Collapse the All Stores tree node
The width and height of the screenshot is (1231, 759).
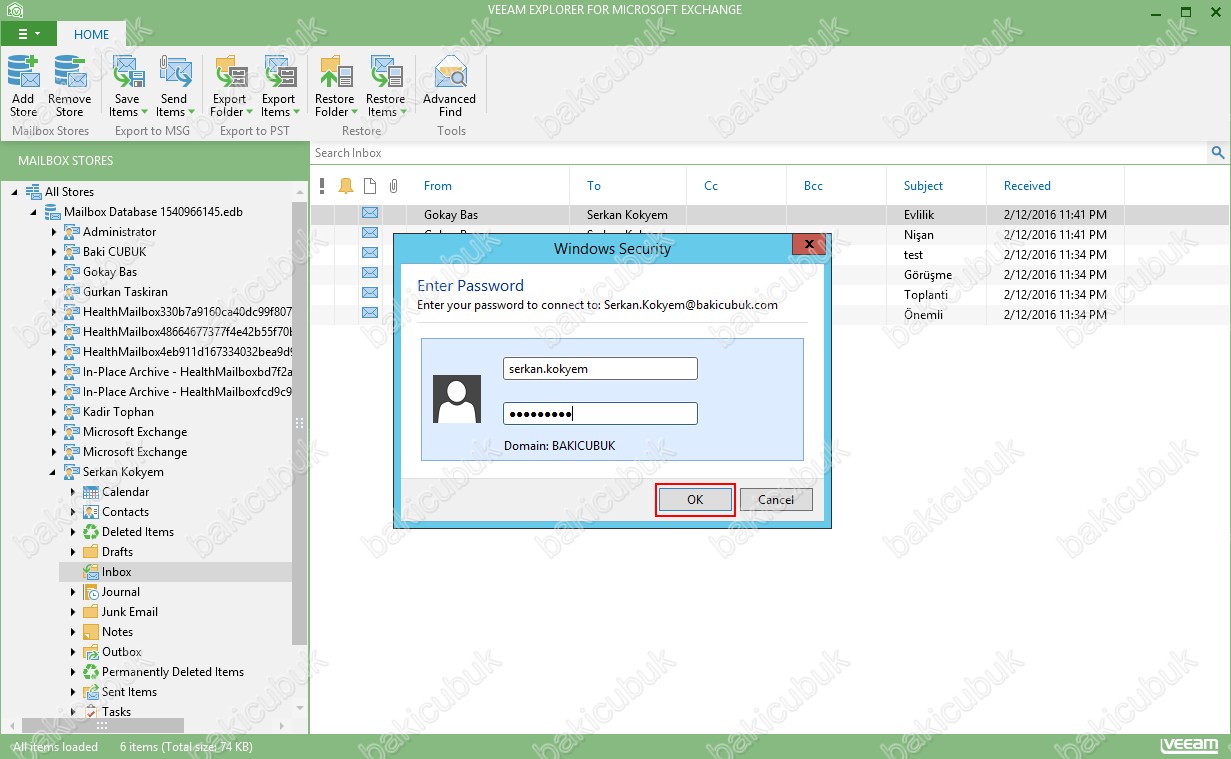coord(15,192)
